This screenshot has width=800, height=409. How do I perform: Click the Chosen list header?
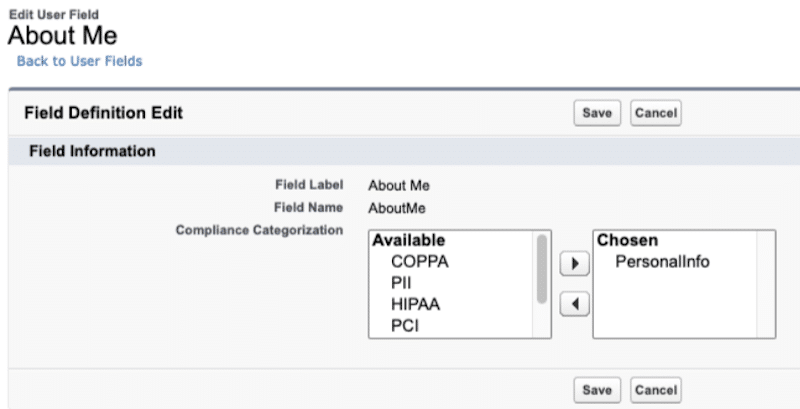coord(626,241)
